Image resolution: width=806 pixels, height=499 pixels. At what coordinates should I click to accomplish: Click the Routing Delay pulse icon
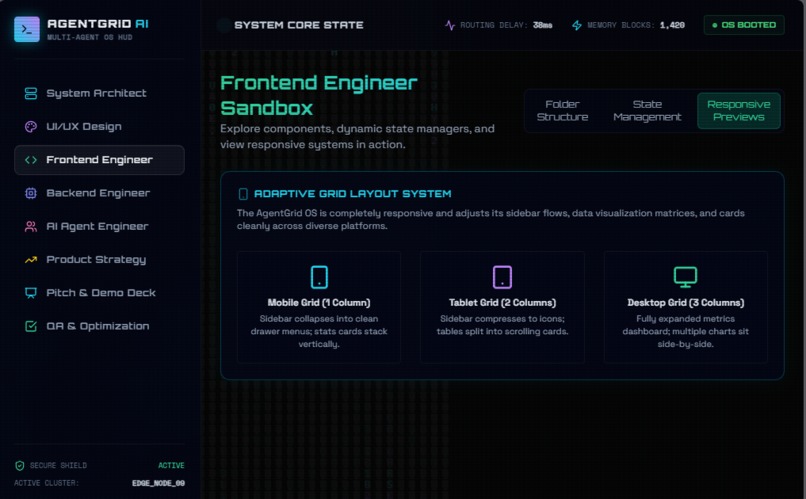point(450,25)
